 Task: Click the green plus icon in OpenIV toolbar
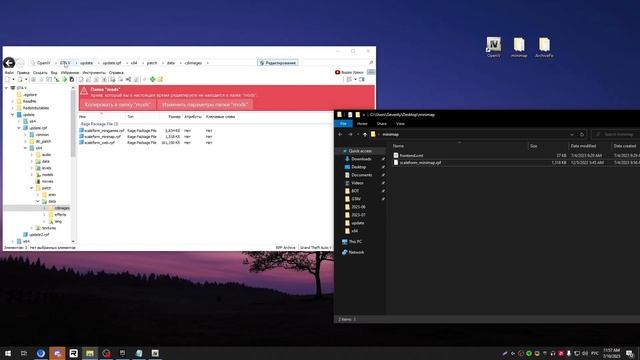152,79
